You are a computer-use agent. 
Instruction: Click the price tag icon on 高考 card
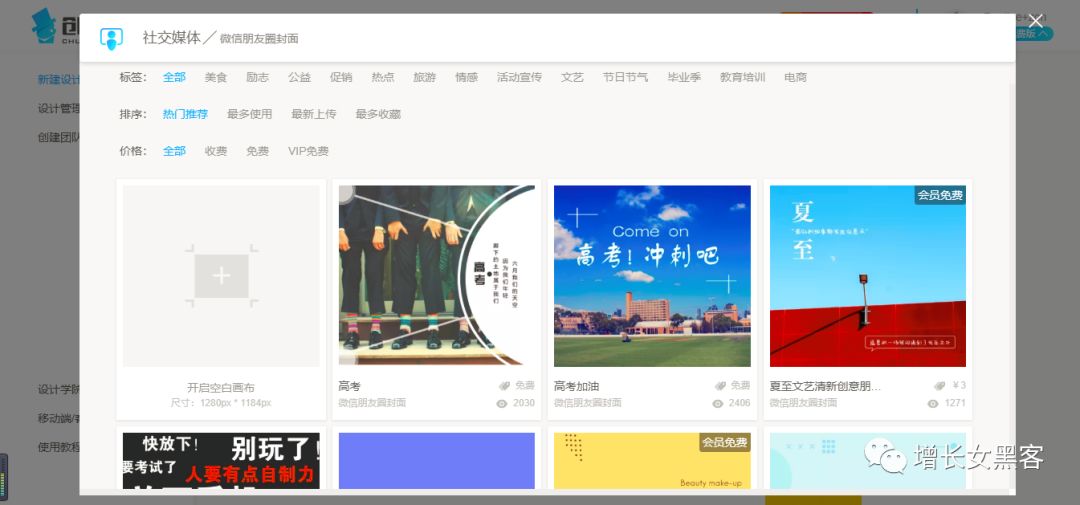pos(505,386)
